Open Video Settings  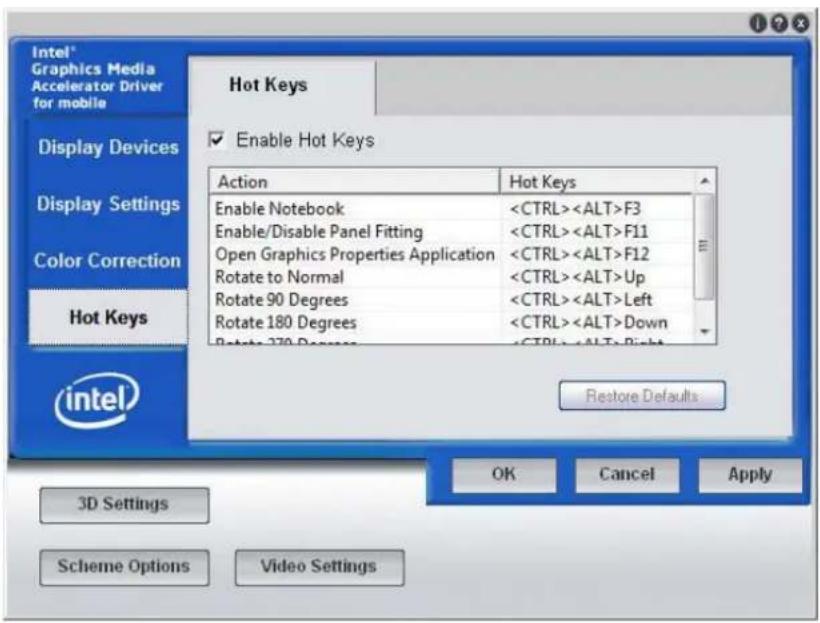pos(320,567)
